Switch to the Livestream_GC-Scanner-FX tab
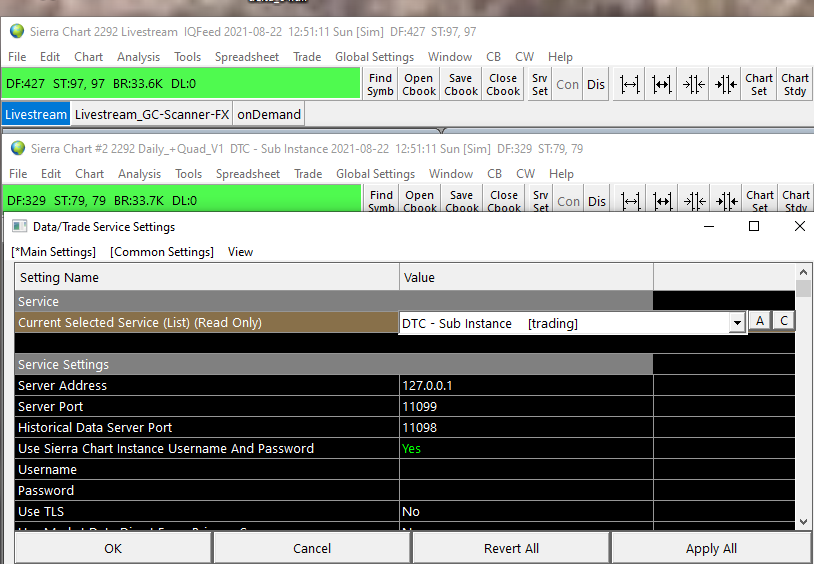The height and width of the screenshot is (564, 814). pos(152,114)
